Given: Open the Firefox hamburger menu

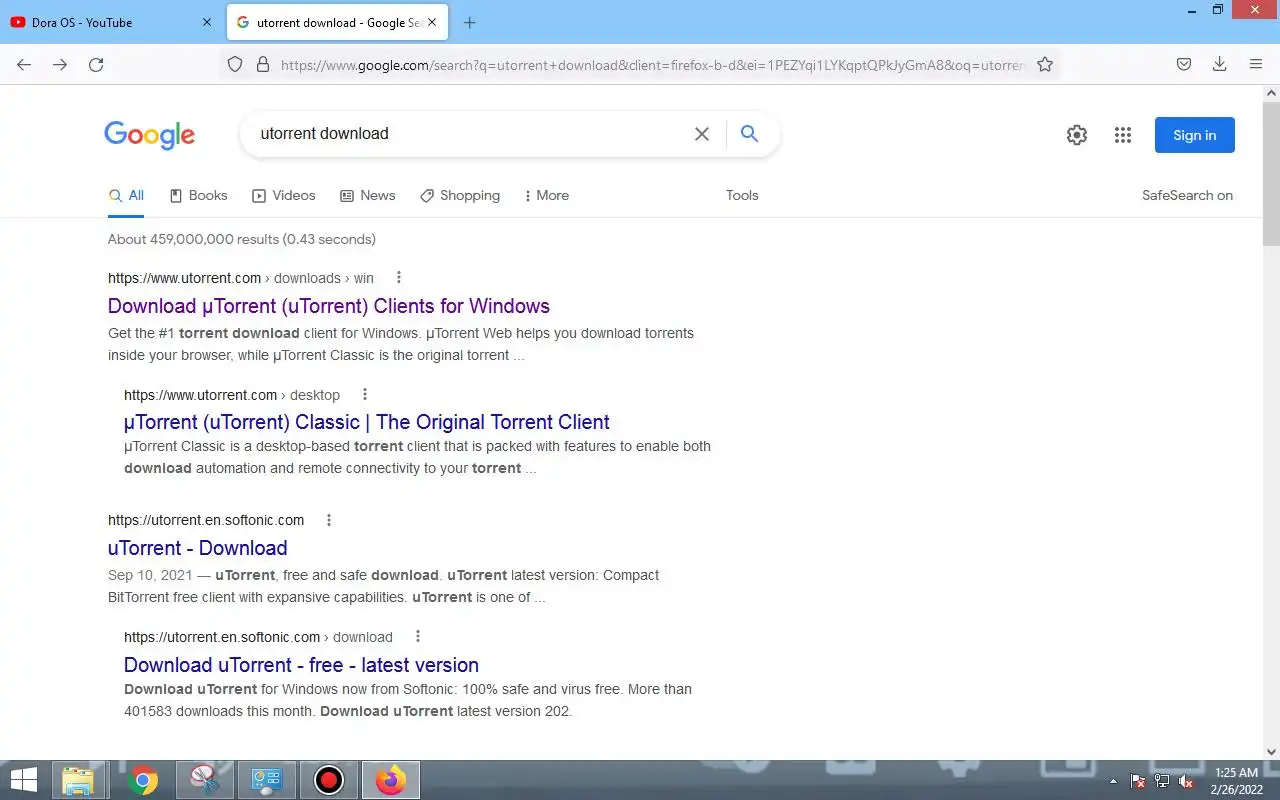Looking at the screenshot, I should (x=1256, y=64).
